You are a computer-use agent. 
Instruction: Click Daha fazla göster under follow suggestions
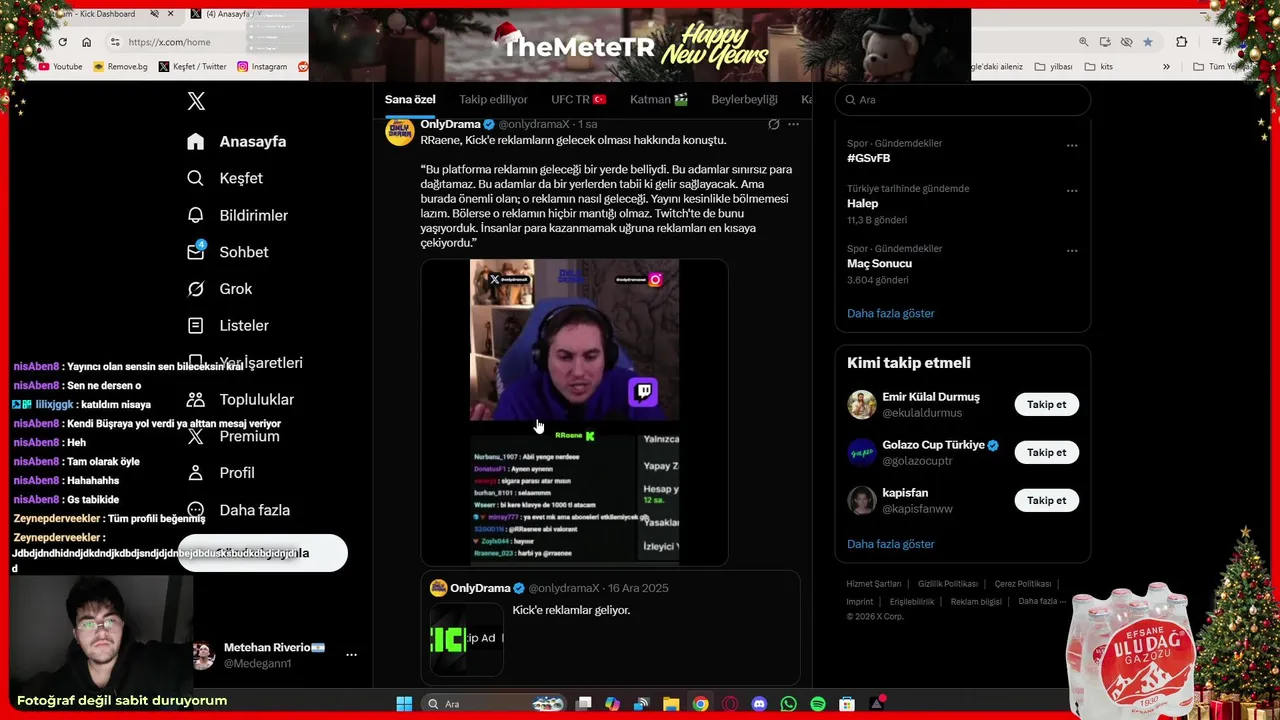click(890, 545)
